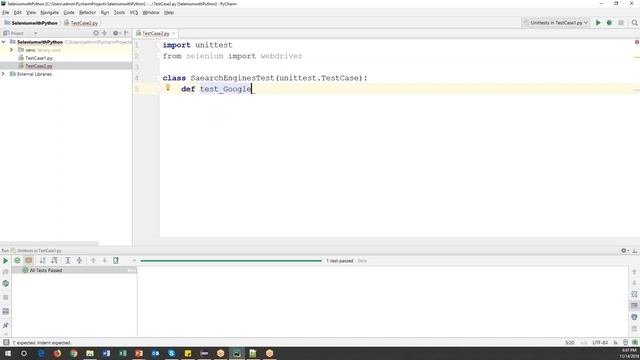Click line:column 5:20 indicator
The height and width of the screenshot is (360, 640).
570,343
